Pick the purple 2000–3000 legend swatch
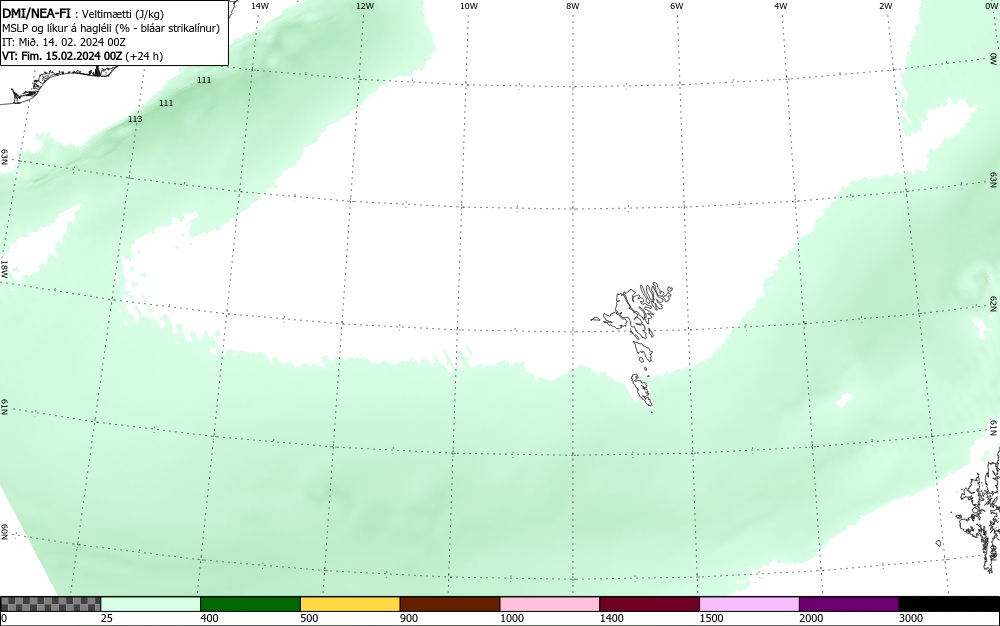The height and width of the screenshot is (626, 1000). pos(849,604)
